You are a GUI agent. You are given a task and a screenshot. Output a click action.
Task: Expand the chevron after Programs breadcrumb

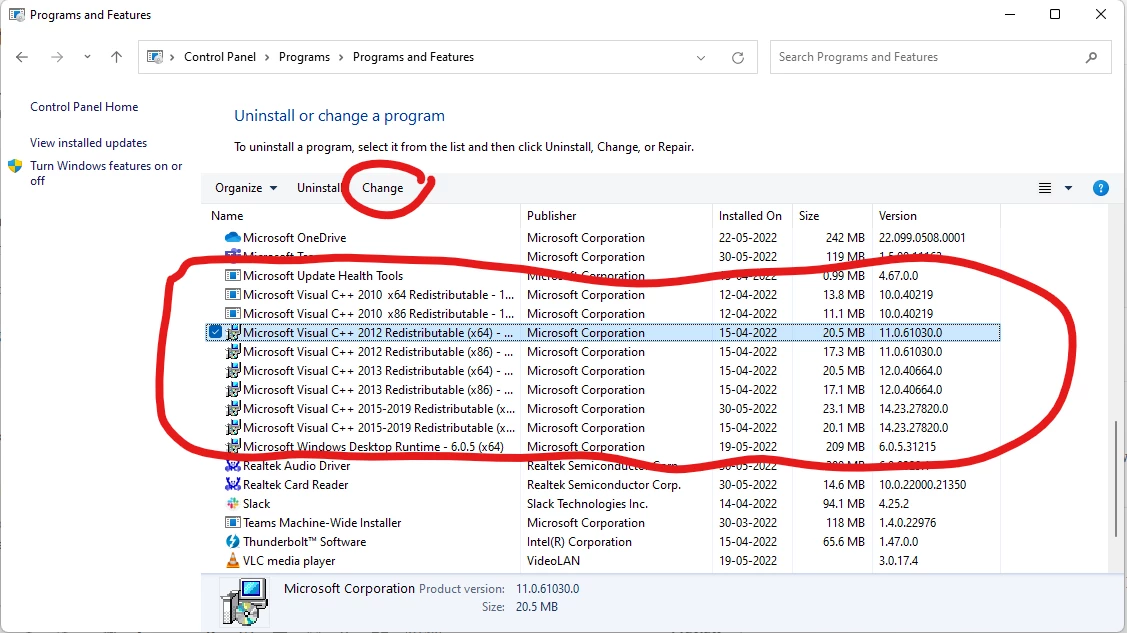[x=341, y=57]
